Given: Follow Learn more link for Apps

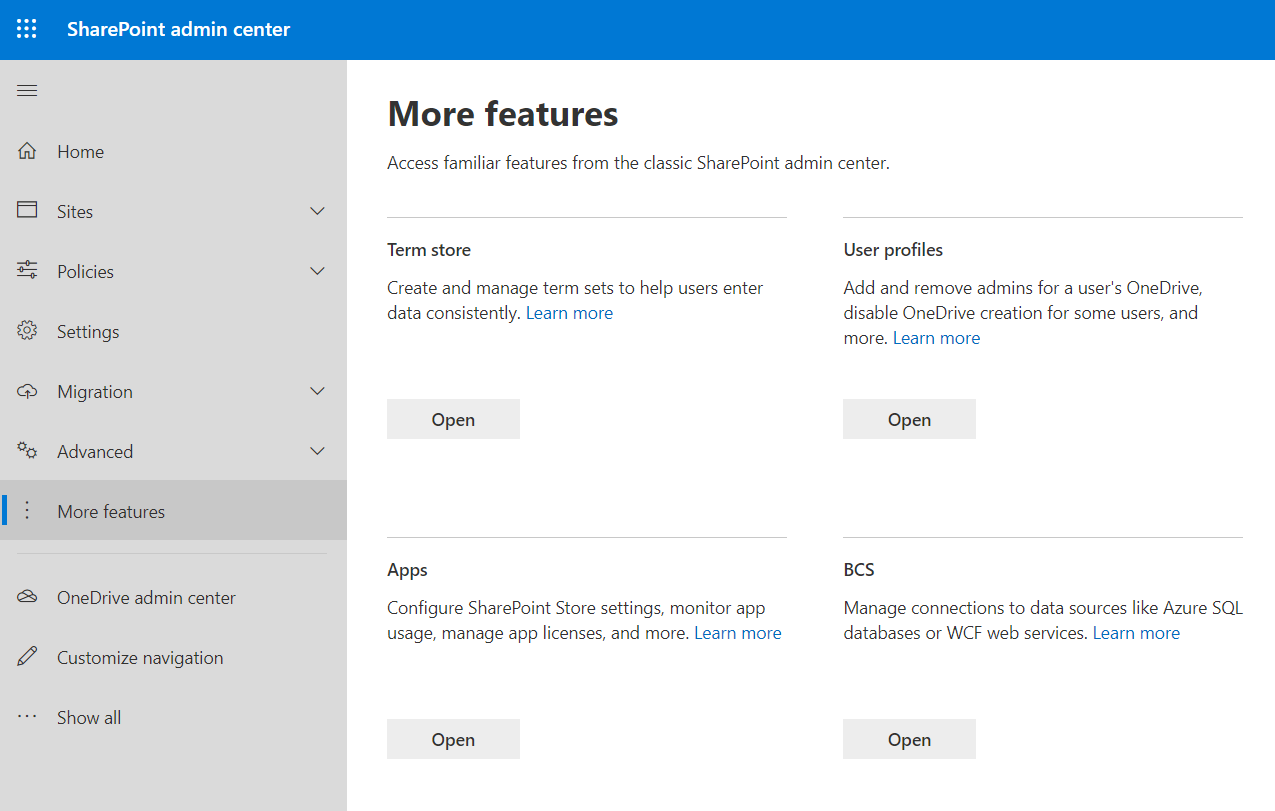Looking at the screenshot, I should [x=738, y=633].
